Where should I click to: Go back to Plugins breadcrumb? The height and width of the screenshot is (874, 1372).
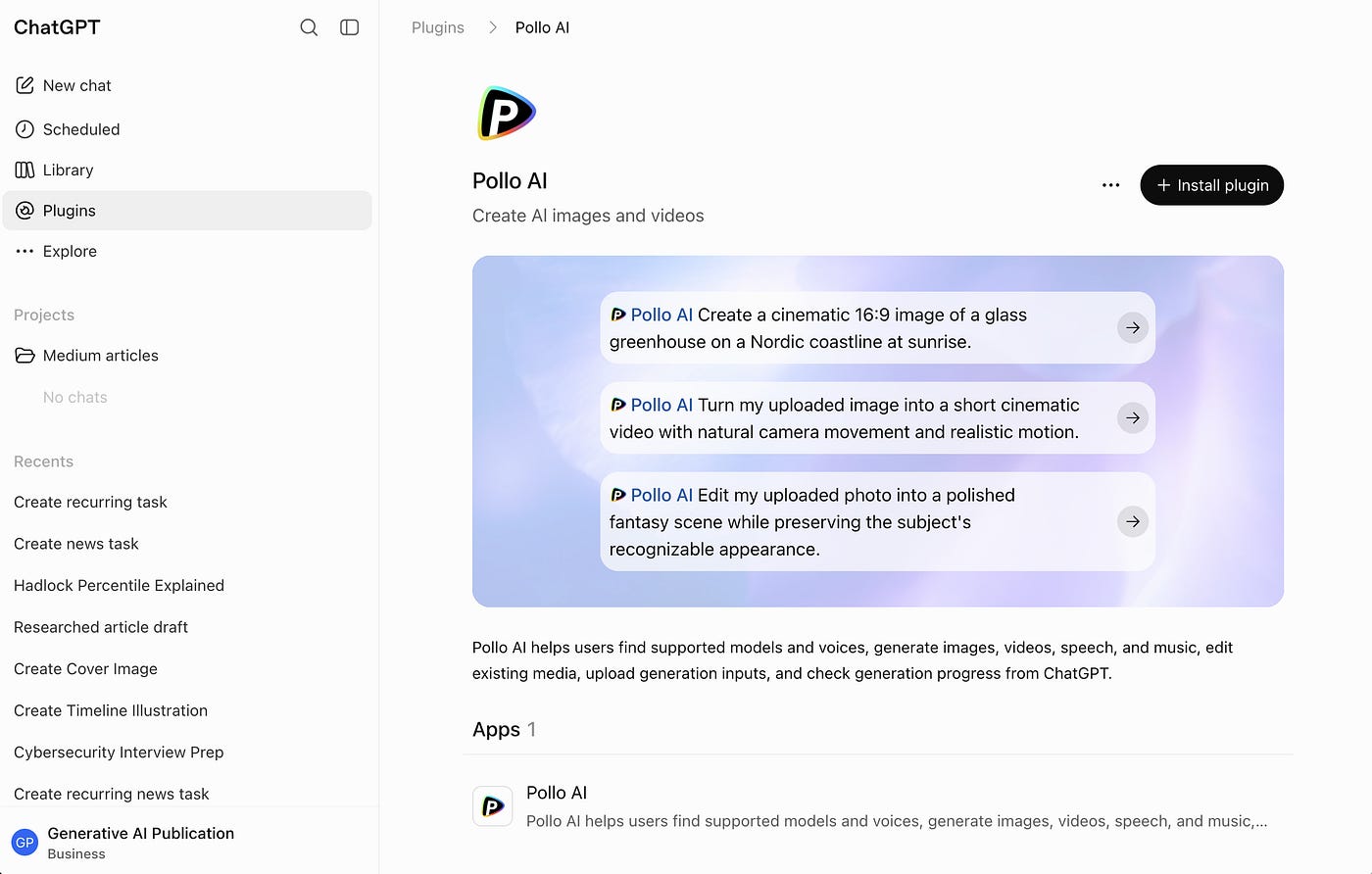437,27
